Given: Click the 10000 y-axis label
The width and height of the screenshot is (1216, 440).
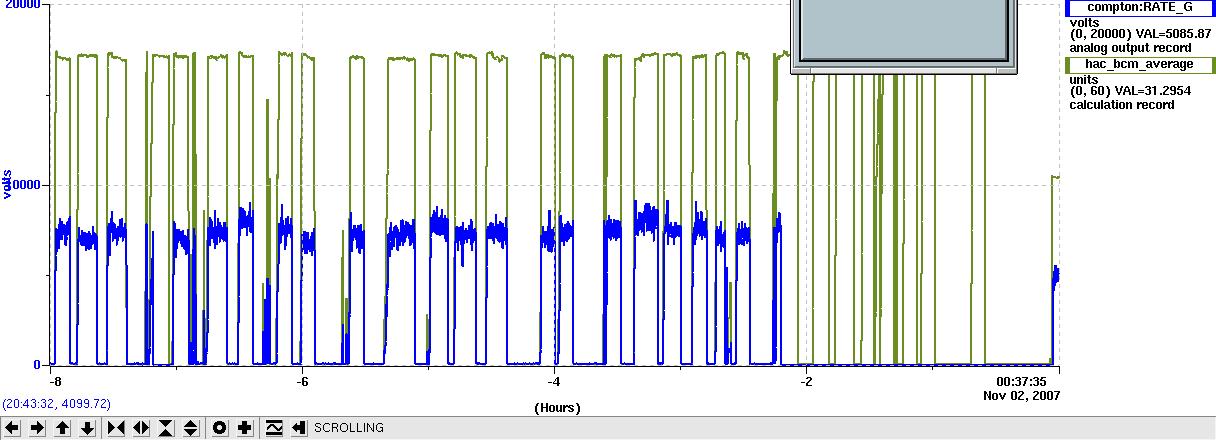Looking at the screenshot, I should [23, 185].
